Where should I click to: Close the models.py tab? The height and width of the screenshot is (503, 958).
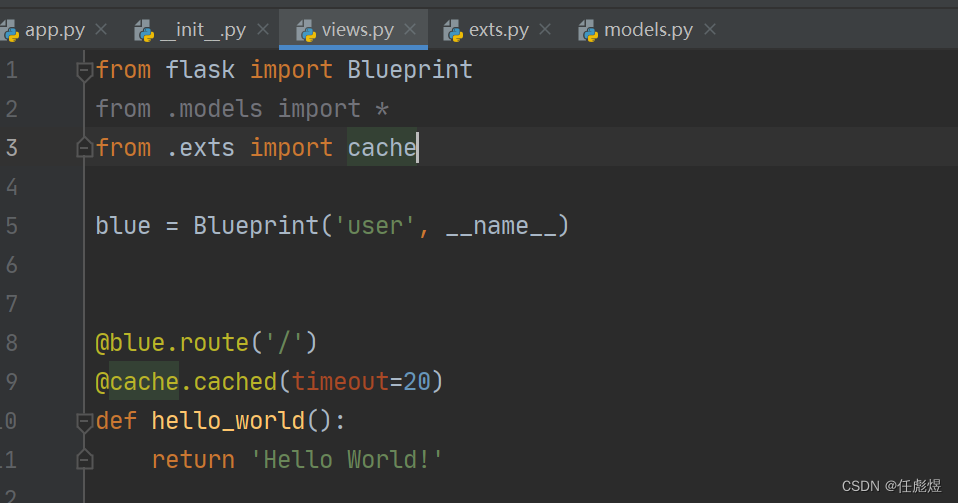pyautogui.click(x=709, y=29)
